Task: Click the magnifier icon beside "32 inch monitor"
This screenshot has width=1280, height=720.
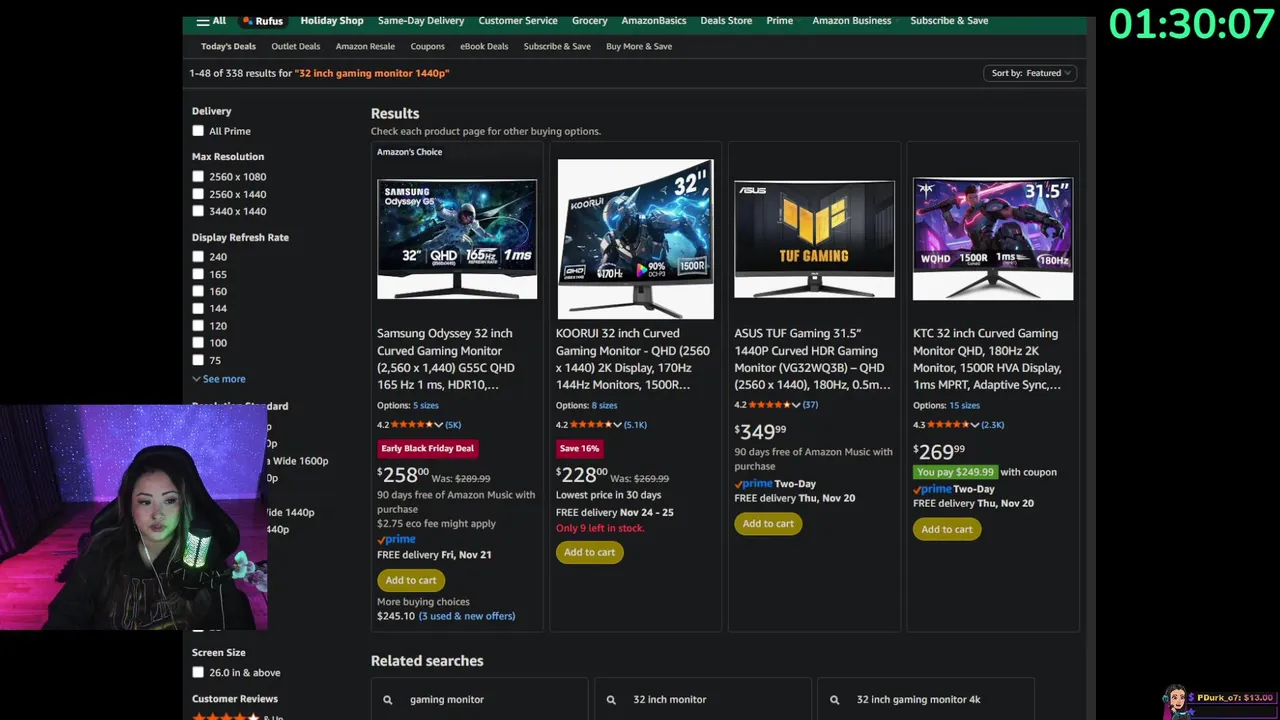Action: coord(611,700)
